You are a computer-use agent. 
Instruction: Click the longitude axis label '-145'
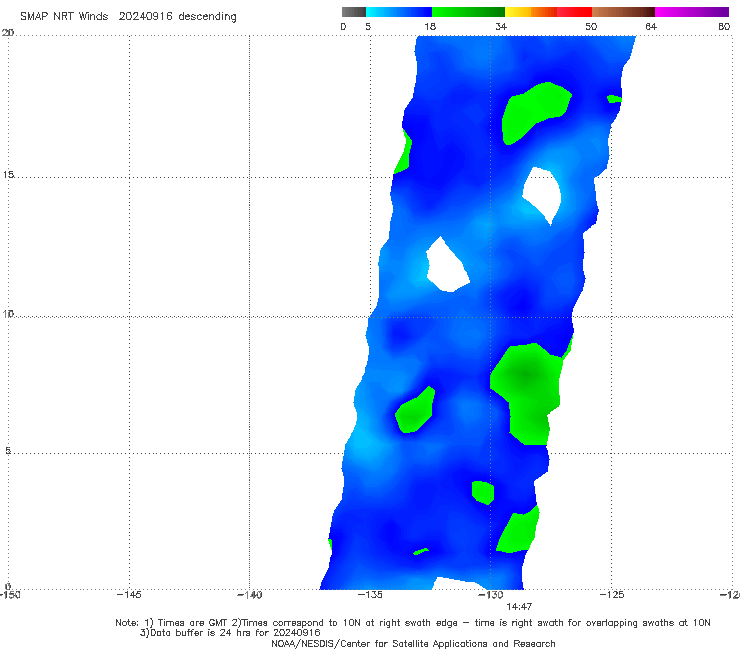point(129,595)
